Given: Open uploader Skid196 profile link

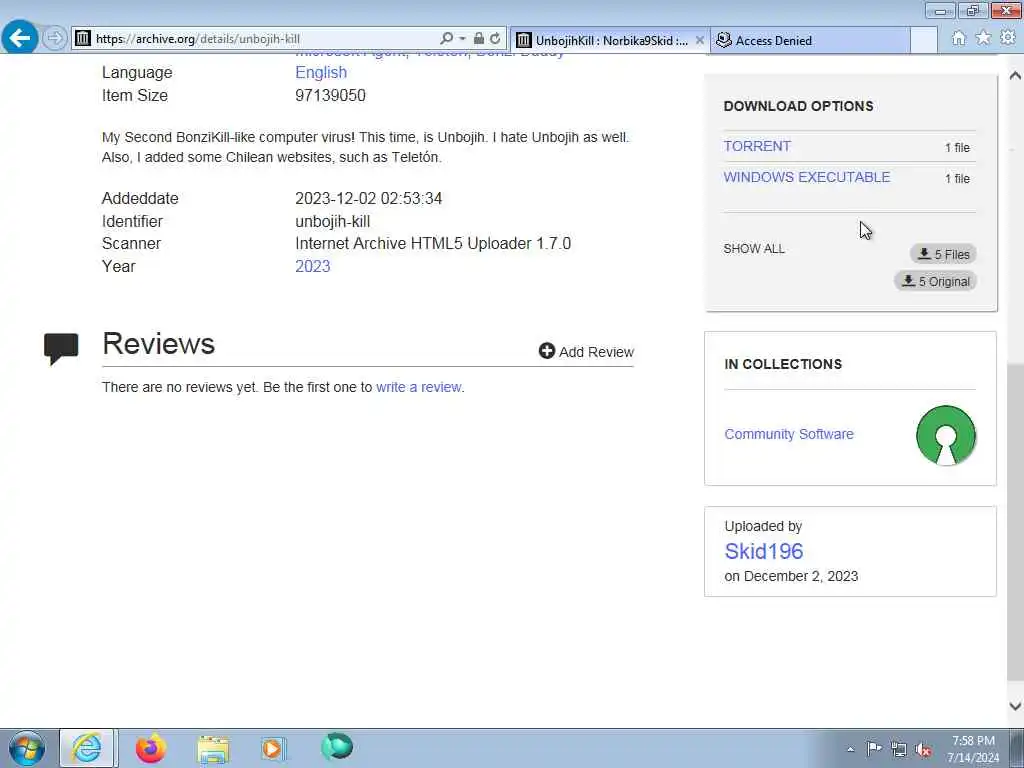Looking at the screenshot, I should coord(763,551).
